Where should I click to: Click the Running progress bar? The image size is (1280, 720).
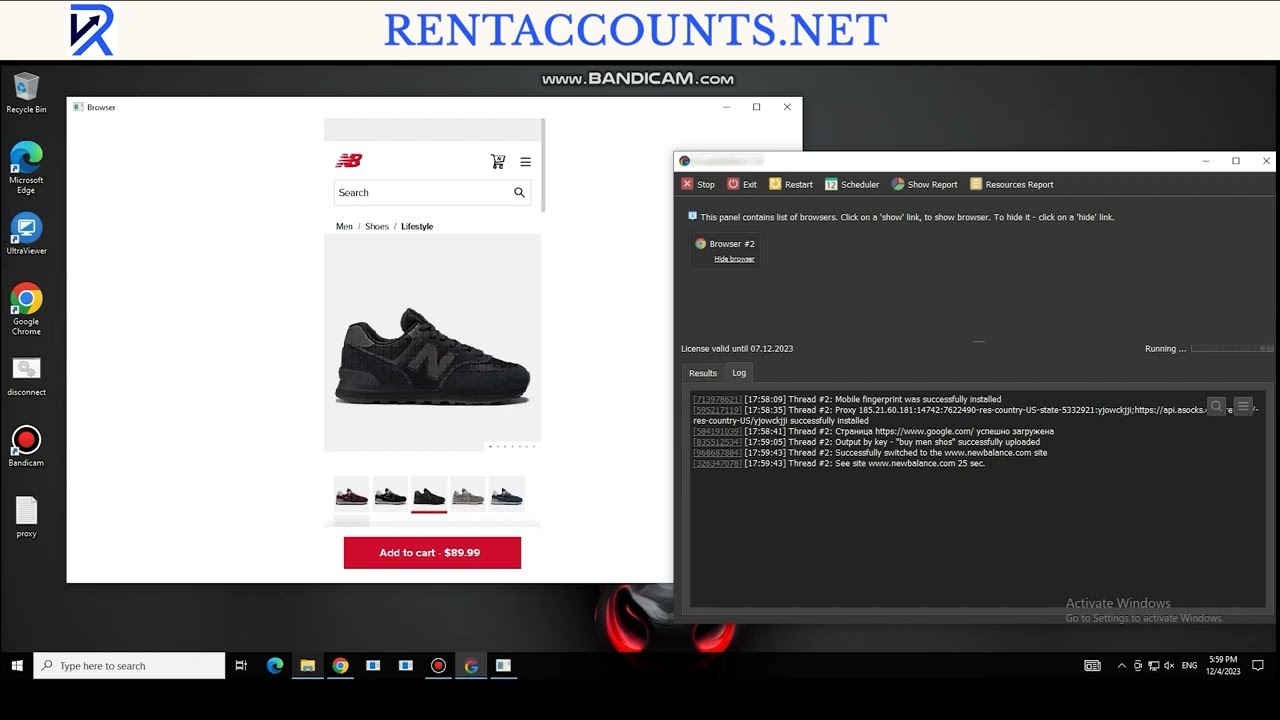tap(1233, 348)
